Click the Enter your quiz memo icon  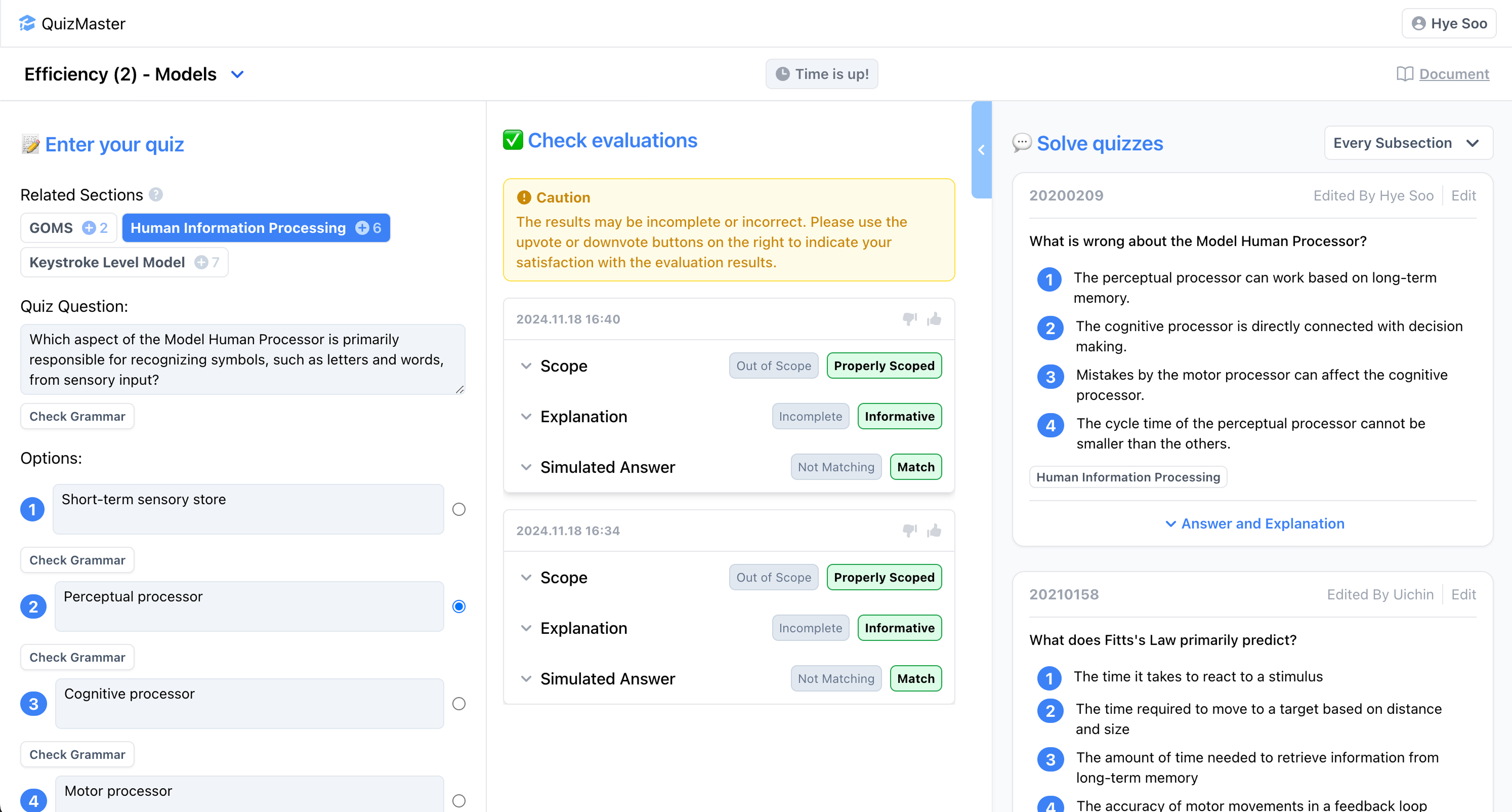[30, 144]
